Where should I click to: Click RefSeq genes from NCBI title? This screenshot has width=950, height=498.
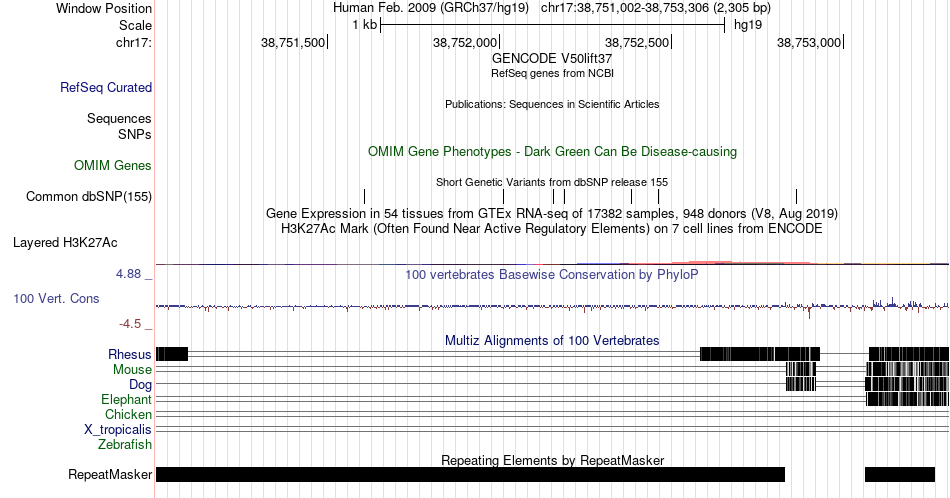[552, 73]
